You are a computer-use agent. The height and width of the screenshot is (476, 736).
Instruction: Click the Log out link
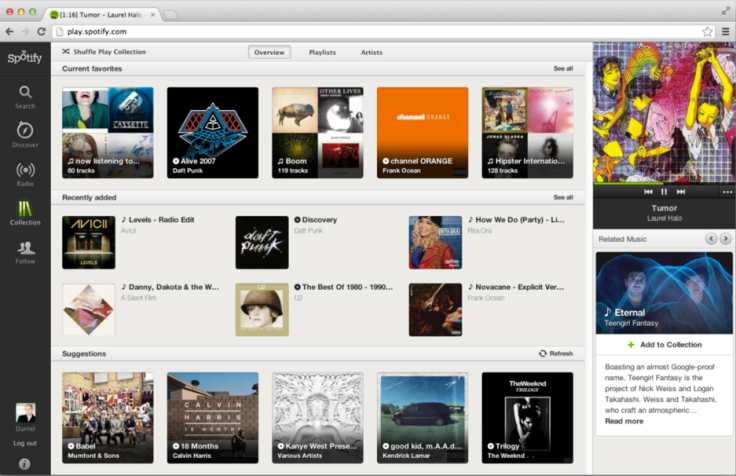point(25,443)
